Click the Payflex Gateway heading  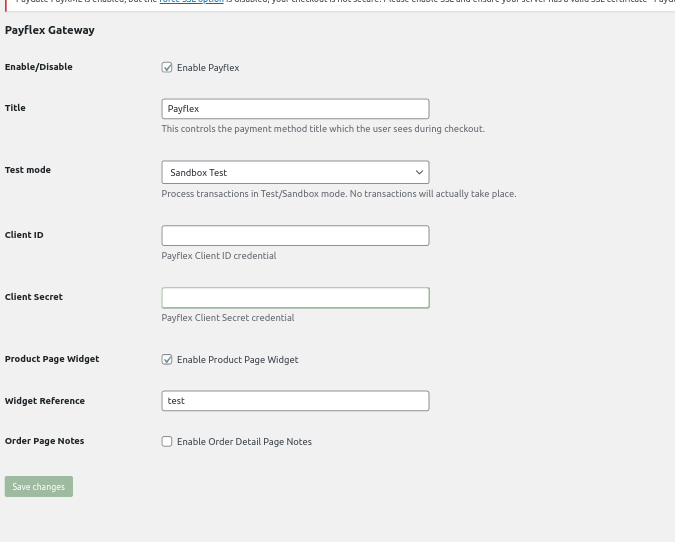coord(50,30)
